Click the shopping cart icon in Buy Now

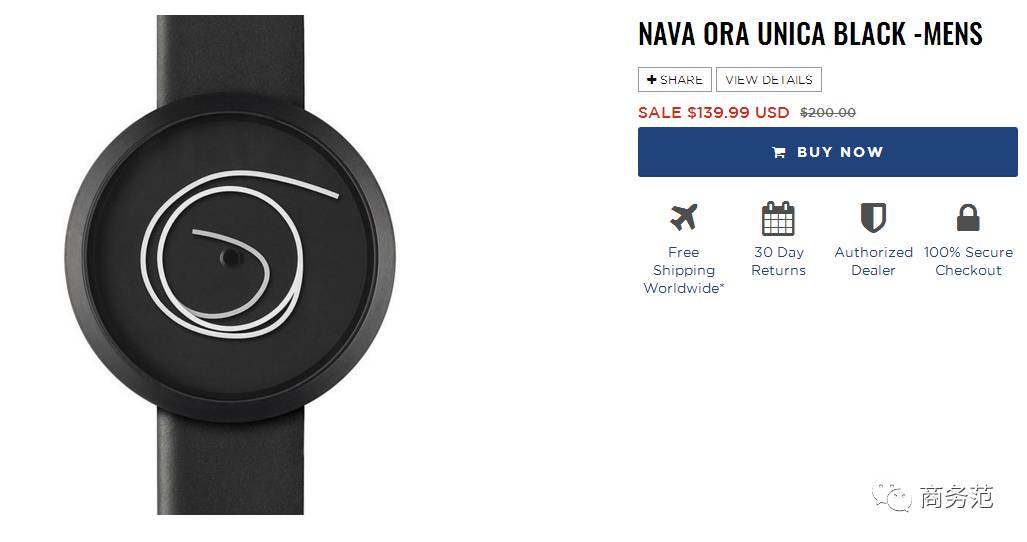779,153
